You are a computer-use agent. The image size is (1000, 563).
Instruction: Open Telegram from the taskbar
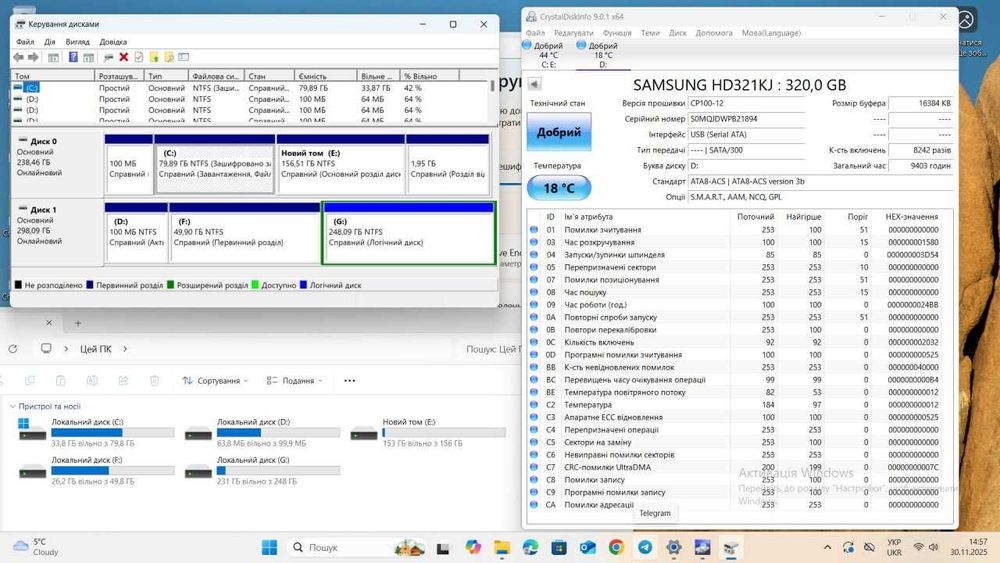point(645,547)
